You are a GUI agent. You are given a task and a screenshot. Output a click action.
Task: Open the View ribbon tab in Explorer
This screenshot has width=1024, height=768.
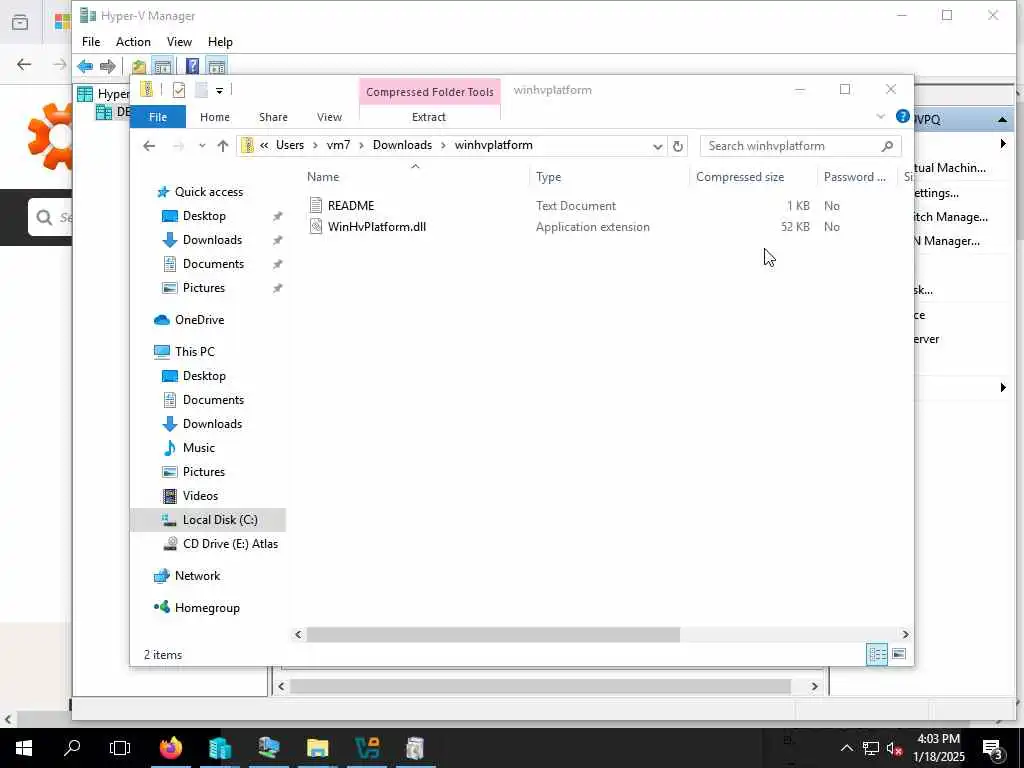(329, 117)
